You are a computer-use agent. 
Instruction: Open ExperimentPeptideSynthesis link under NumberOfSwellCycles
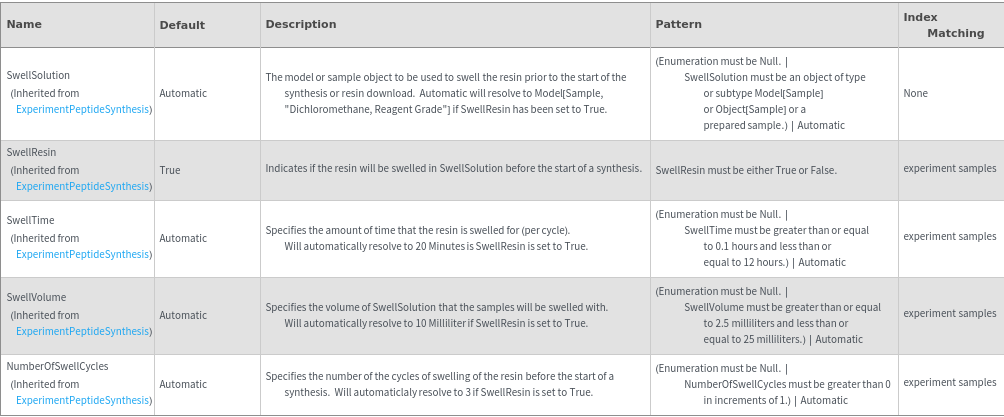tap(83, 400)
